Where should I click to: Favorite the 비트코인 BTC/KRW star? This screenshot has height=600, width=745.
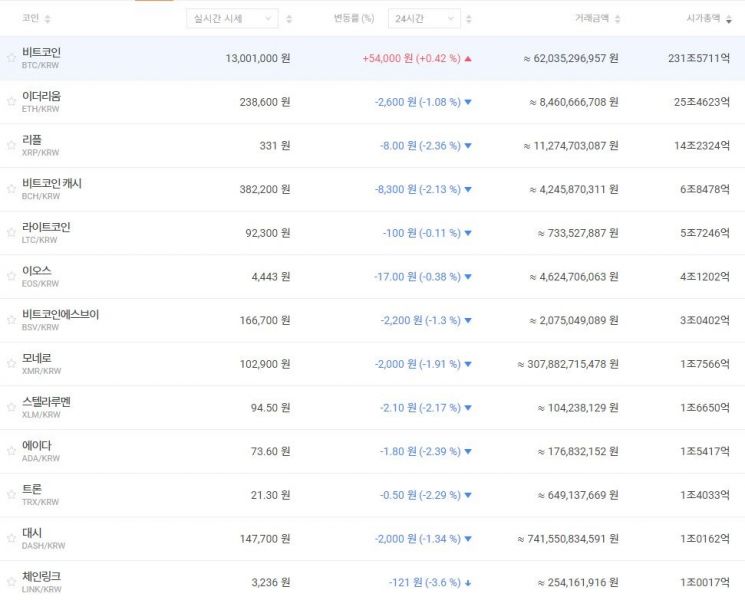click(x=11, y=58)
